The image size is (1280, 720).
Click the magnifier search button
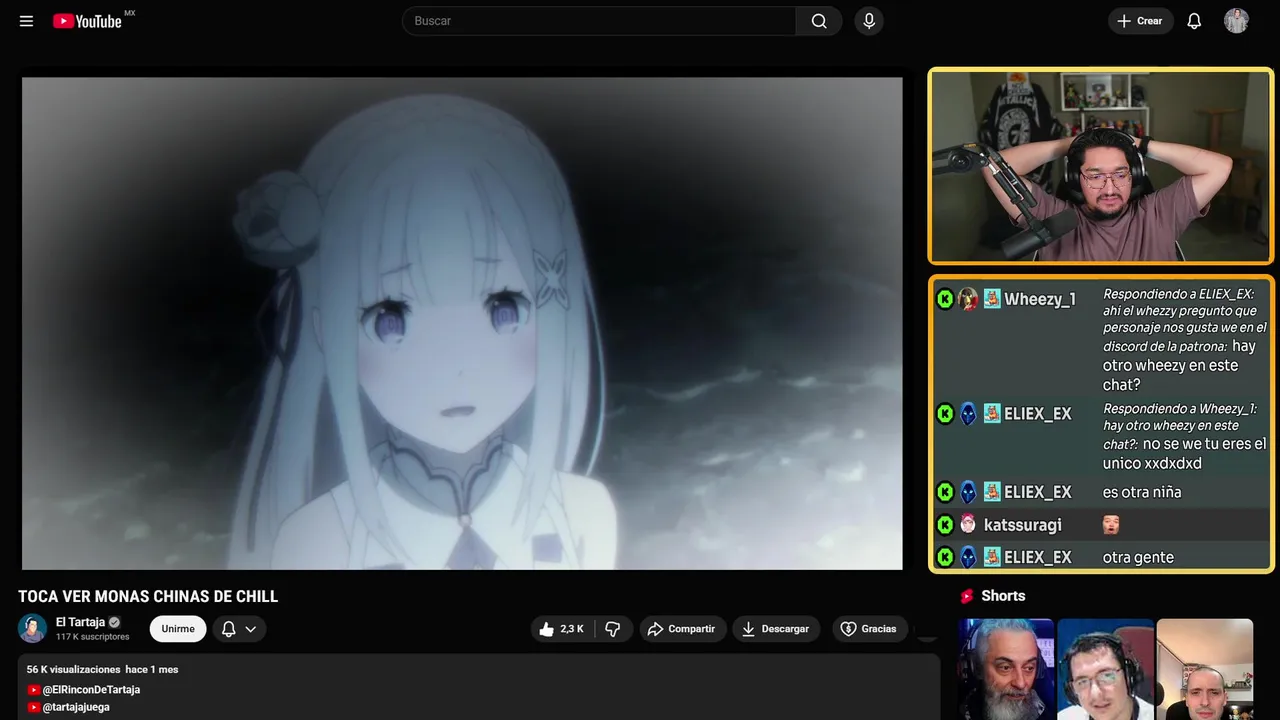pyautogui.click(x=819, y=21)
